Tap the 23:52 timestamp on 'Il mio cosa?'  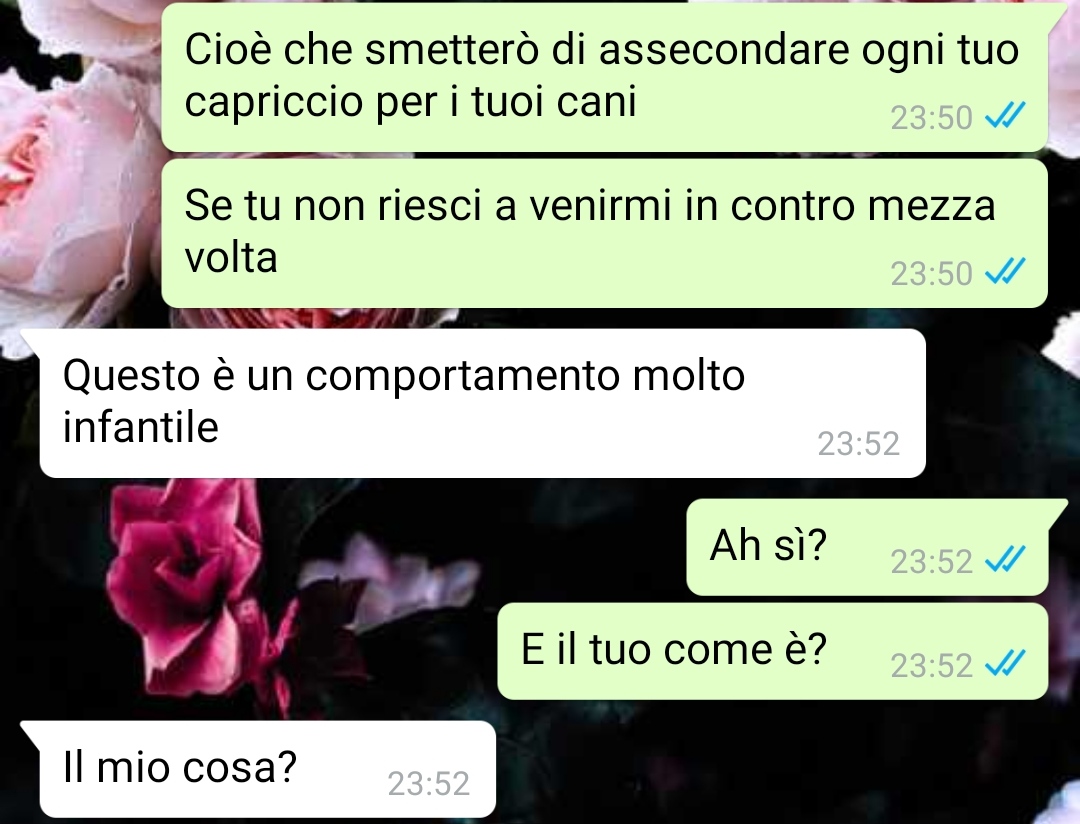point(428,783)
